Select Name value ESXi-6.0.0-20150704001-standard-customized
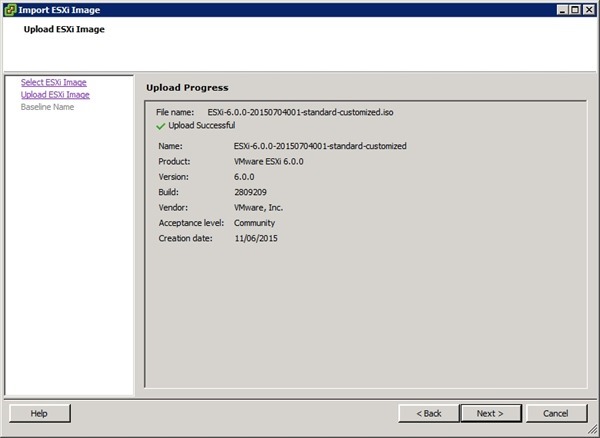Image resolution: width=600 pixels, height=438 pixels. point(320,146)
